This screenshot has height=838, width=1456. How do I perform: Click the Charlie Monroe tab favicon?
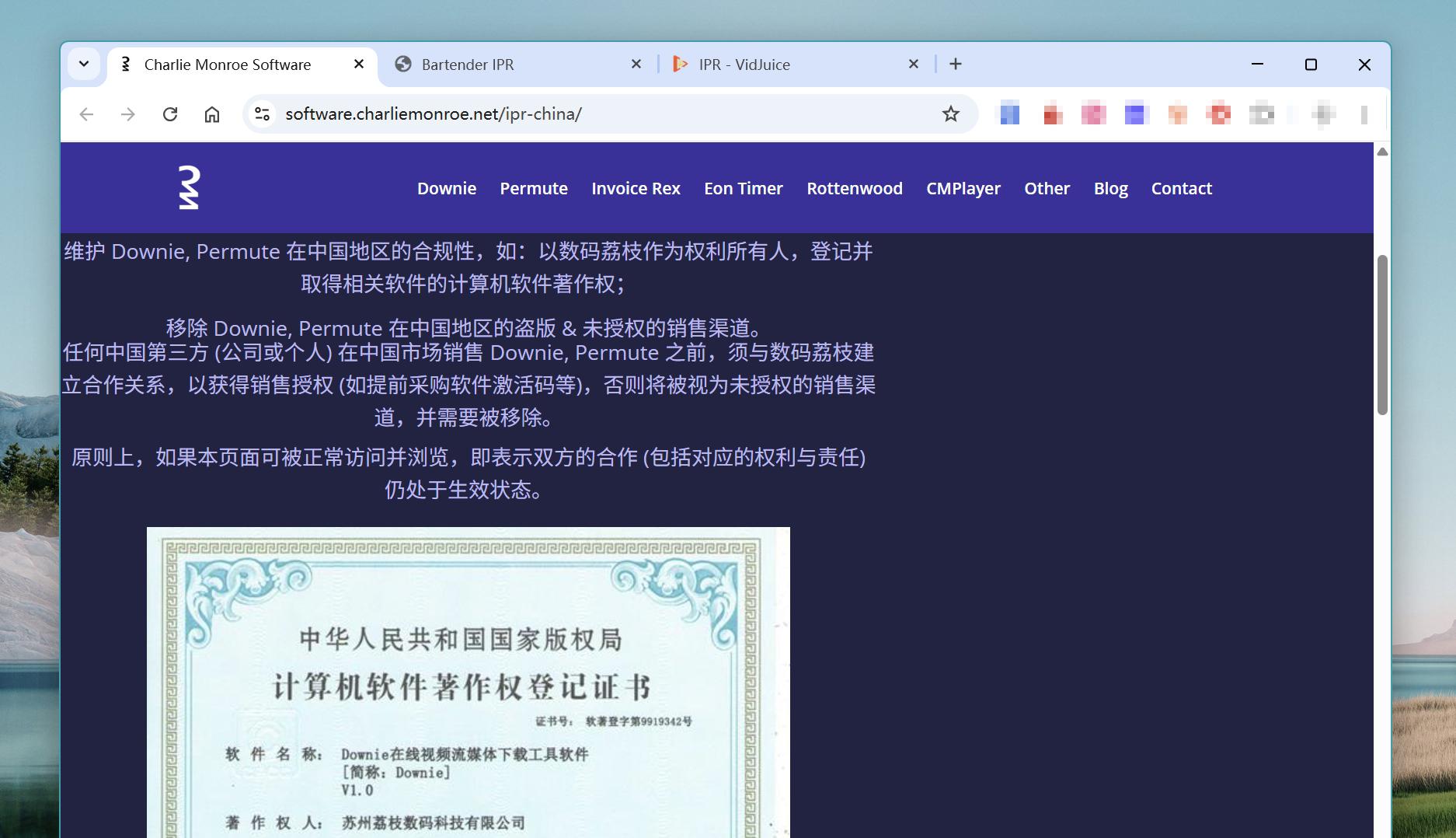tap(126, 65)
